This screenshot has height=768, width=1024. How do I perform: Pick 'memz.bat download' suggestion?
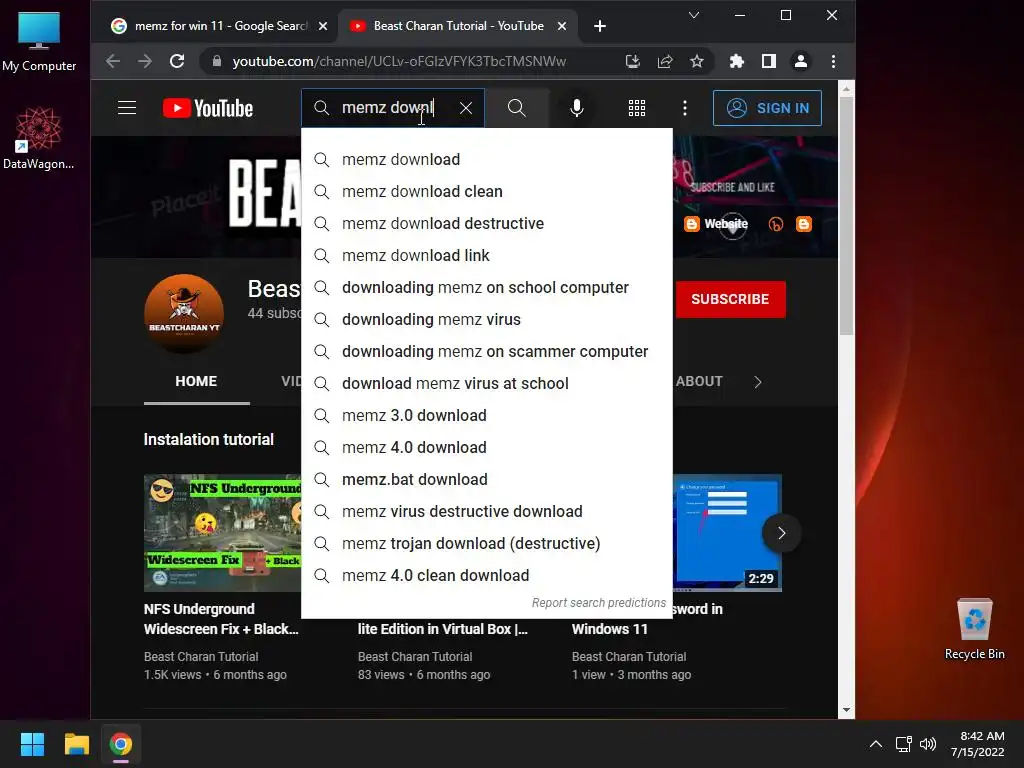tap(487, 479)
